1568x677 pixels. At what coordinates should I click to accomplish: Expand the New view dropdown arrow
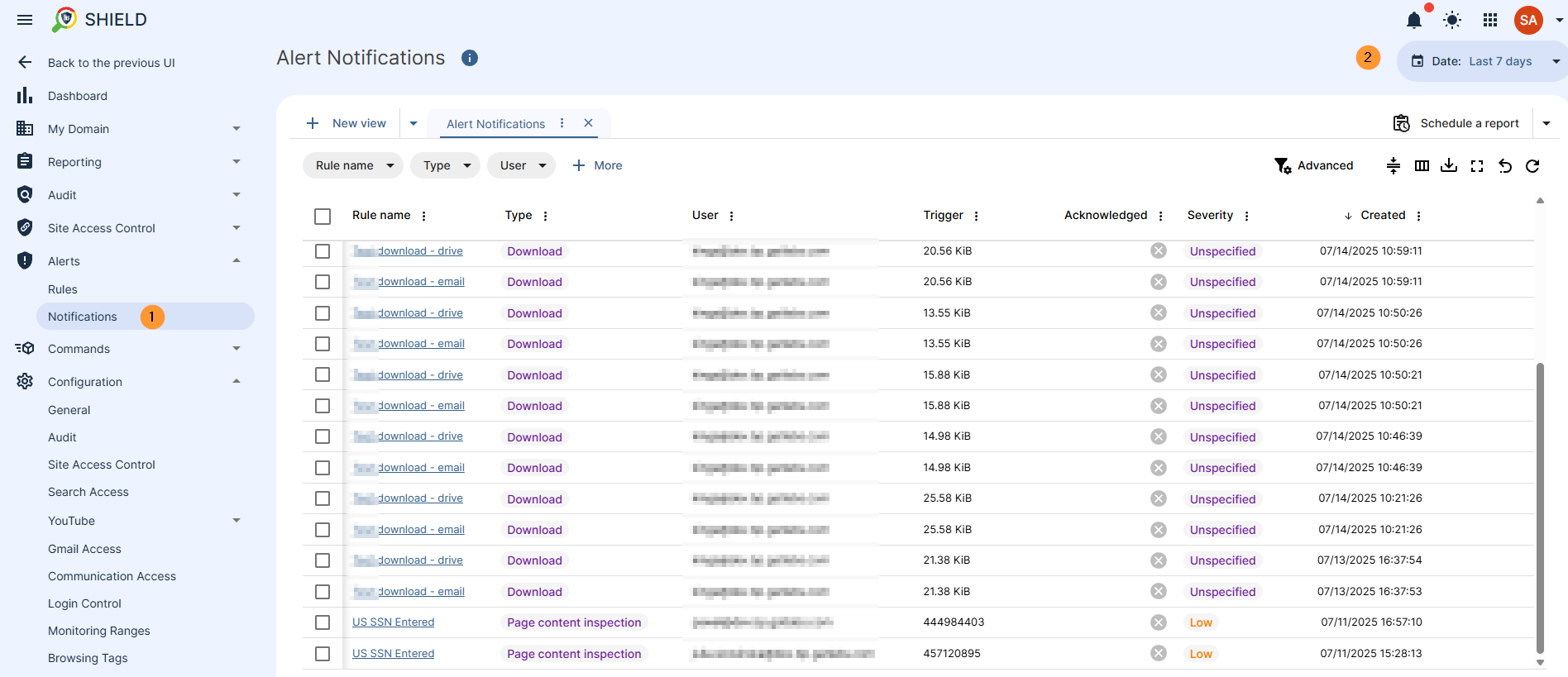pyautogui.click(x=414, y=123)
